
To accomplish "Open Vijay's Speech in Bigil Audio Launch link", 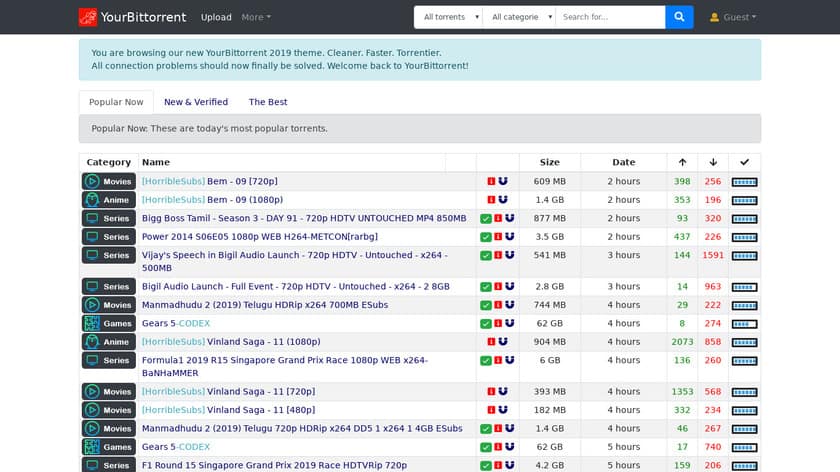I will coord(295,261).
